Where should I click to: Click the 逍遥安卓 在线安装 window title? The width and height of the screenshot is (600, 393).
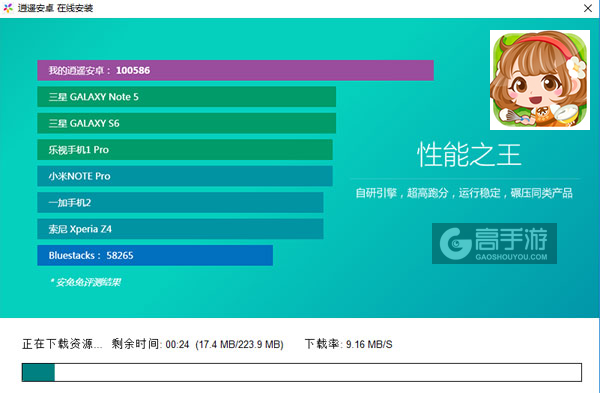coord(55,8)
